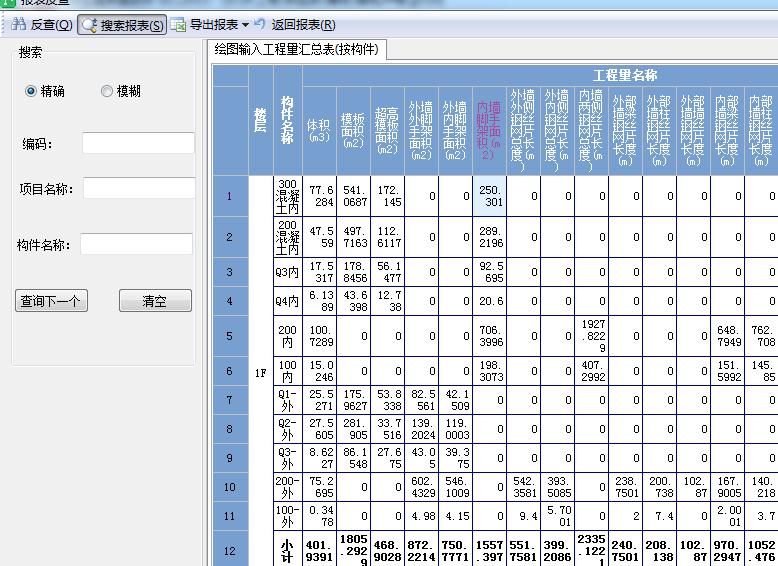The height and width of the screenshot is (566, 778).
Task: Click the 查询下一个 button
Action: pos(52,301)
